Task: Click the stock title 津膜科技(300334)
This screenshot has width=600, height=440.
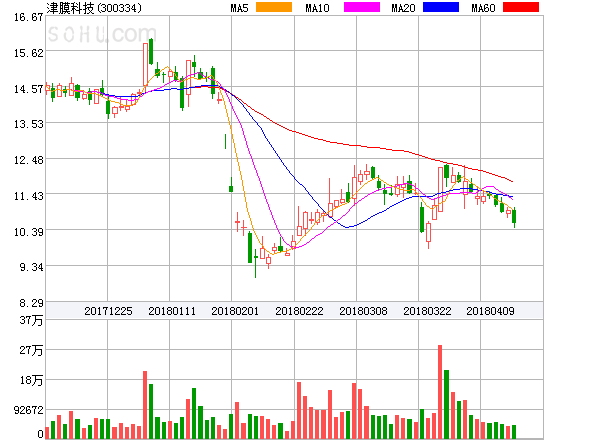Action: (94, 8)
